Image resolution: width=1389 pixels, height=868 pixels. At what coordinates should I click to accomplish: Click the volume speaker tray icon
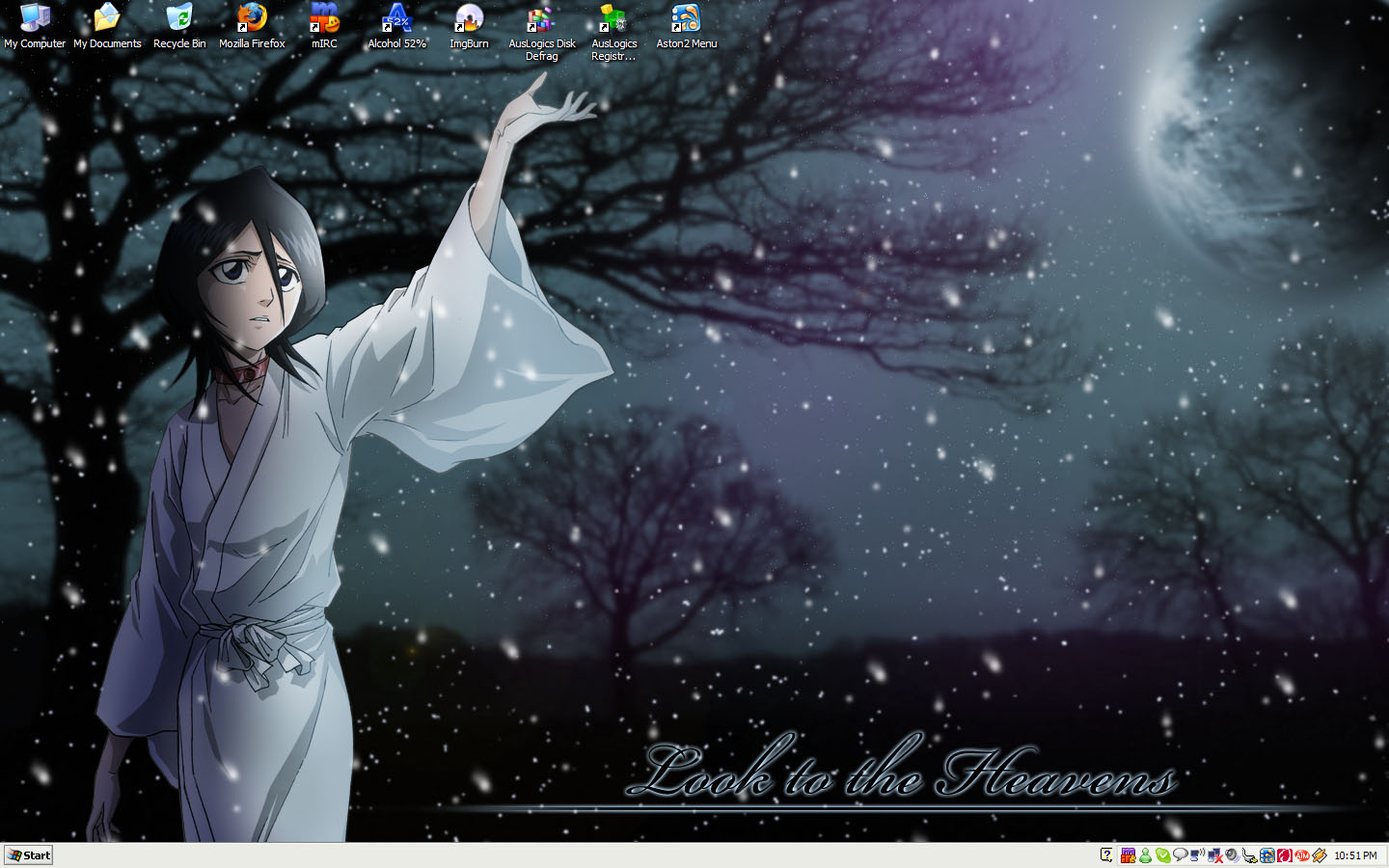pos(1232,855)
